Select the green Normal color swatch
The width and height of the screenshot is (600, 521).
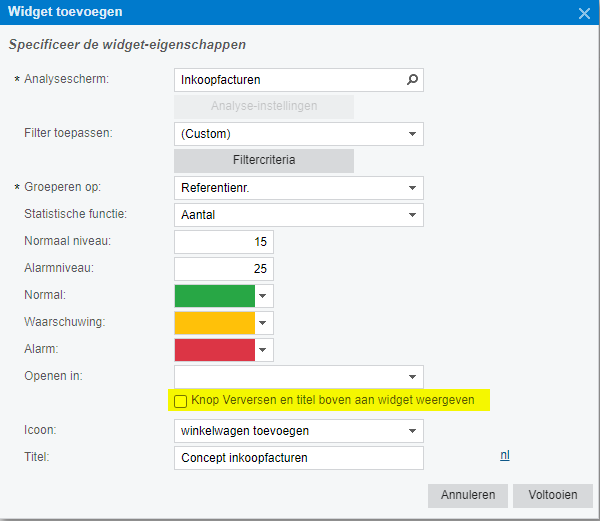(214, 296)
